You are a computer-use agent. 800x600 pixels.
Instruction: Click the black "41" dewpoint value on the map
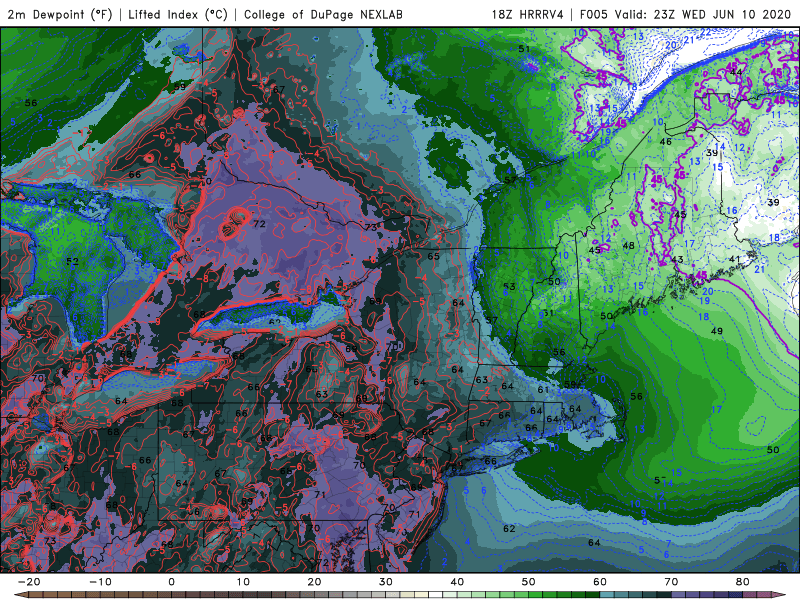coord(734,259)
